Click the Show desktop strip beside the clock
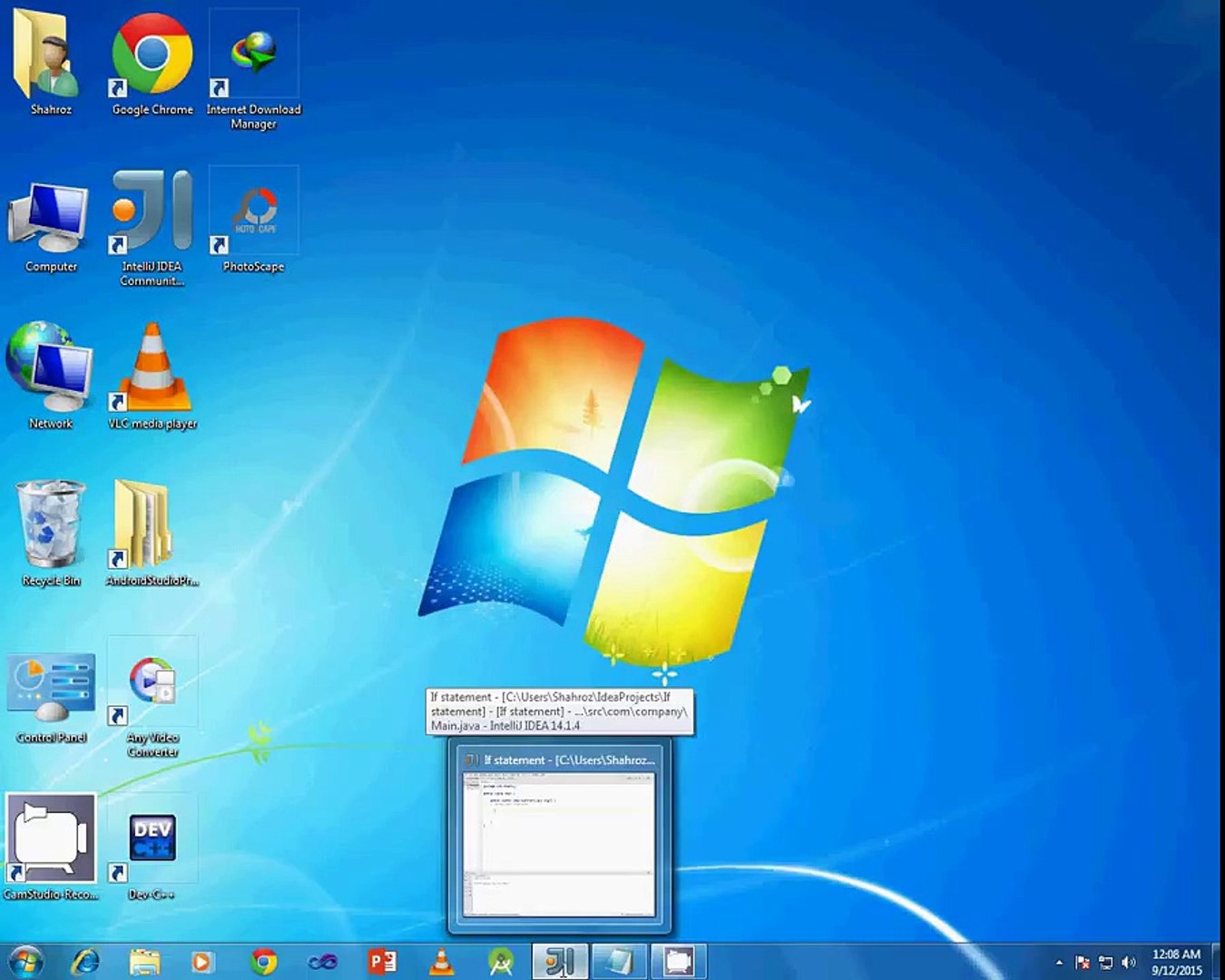 [x=1219, y=961]
